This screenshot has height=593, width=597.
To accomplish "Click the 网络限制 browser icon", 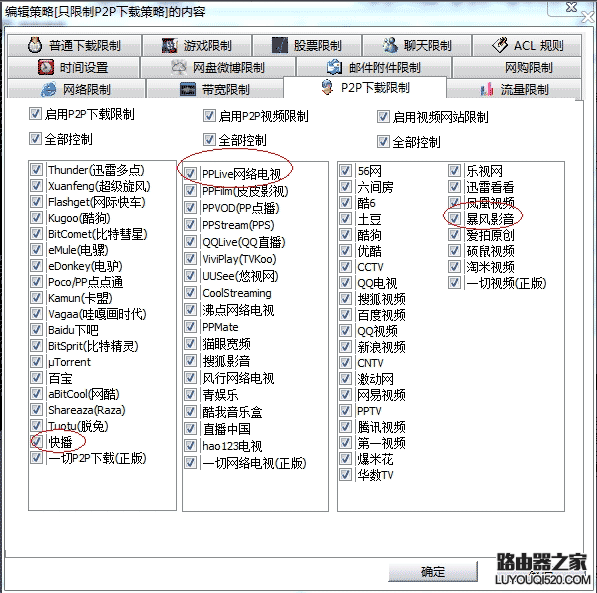I will click(49, 90).
